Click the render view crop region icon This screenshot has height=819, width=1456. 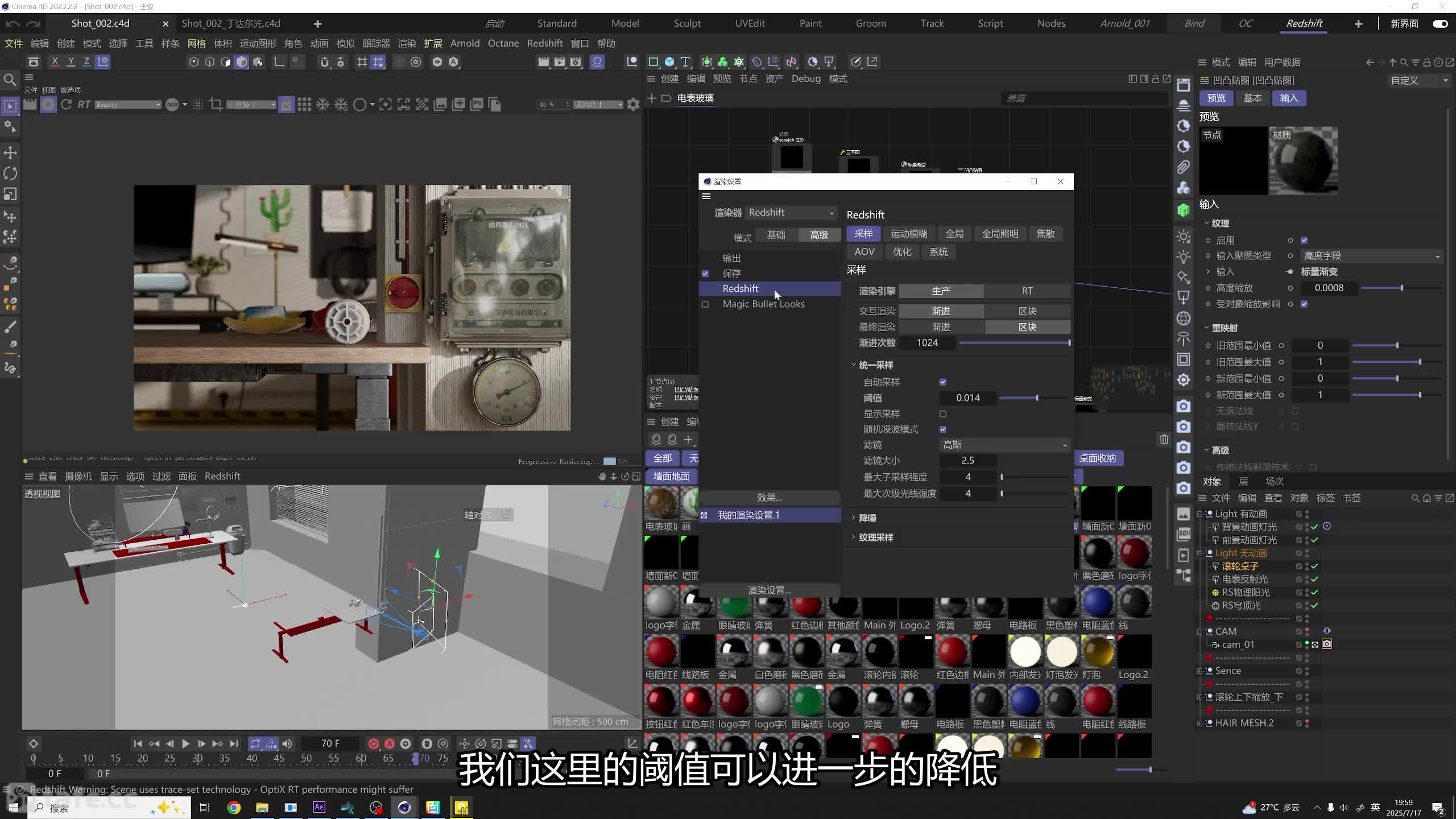(216, 105)
